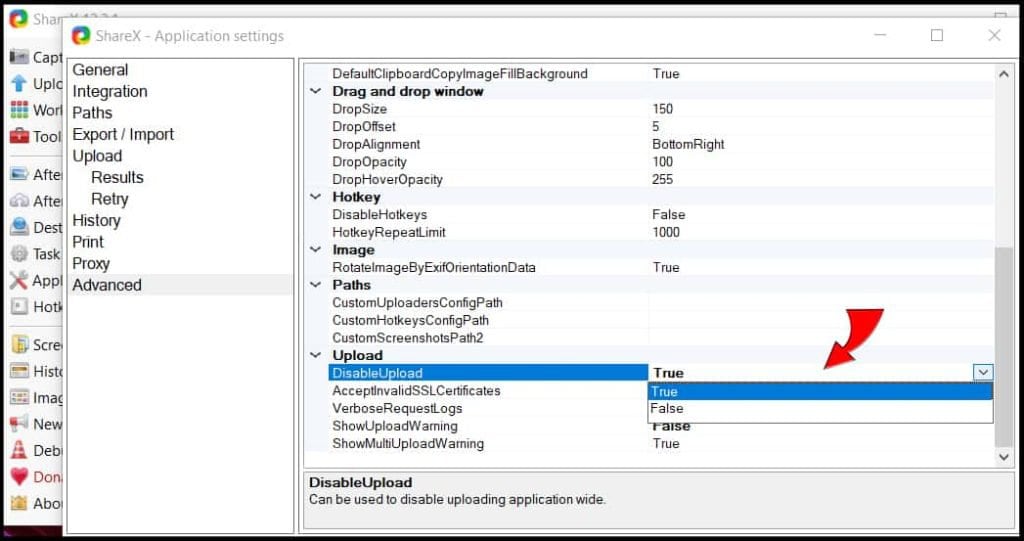Click the Destinations icon in main window

tap(20, 227)
